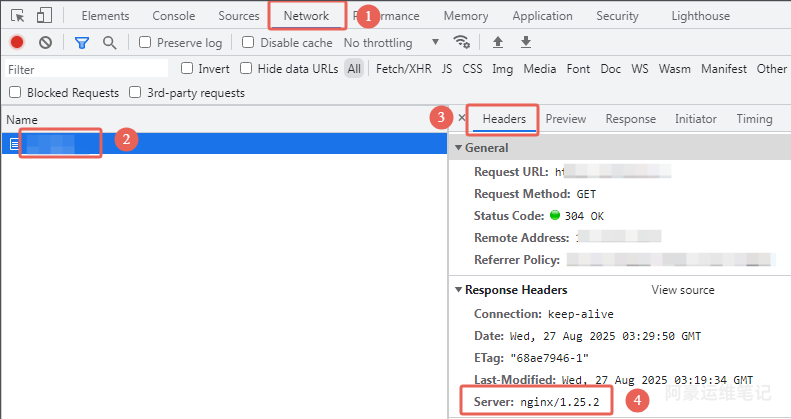
Task: Export HAR file with download arrow
Action: [526, 43]
